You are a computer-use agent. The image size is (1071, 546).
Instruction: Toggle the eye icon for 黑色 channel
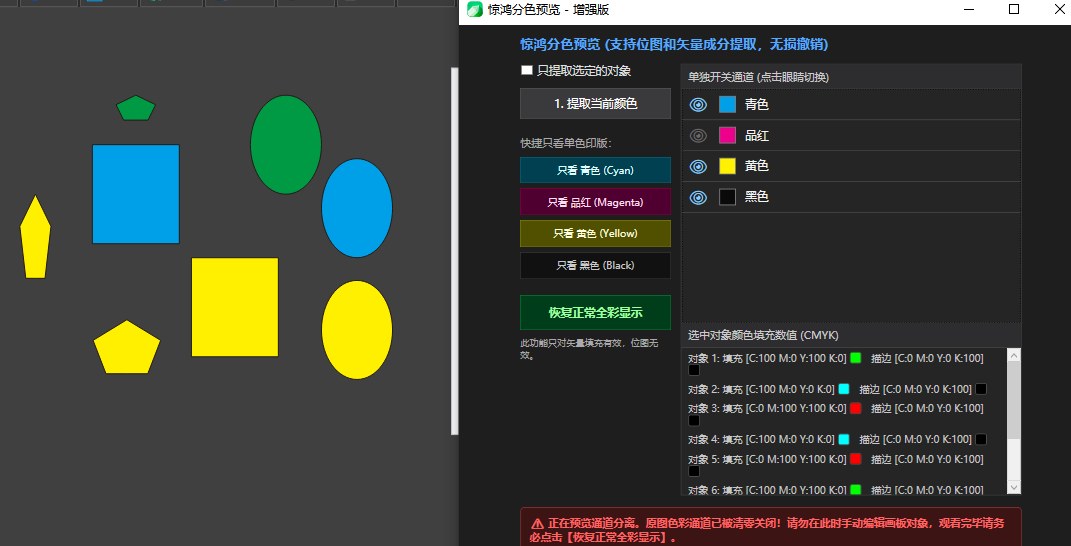point(698,197)
